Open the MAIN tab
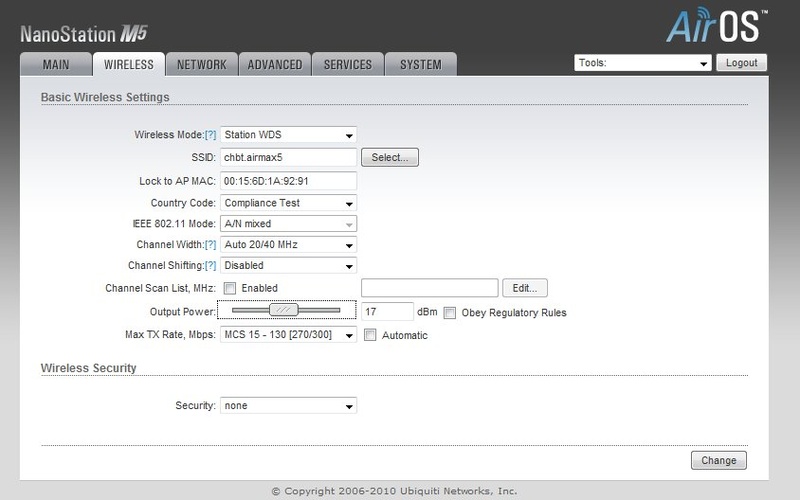Screen dimensions: 800x500 point(56,64)
